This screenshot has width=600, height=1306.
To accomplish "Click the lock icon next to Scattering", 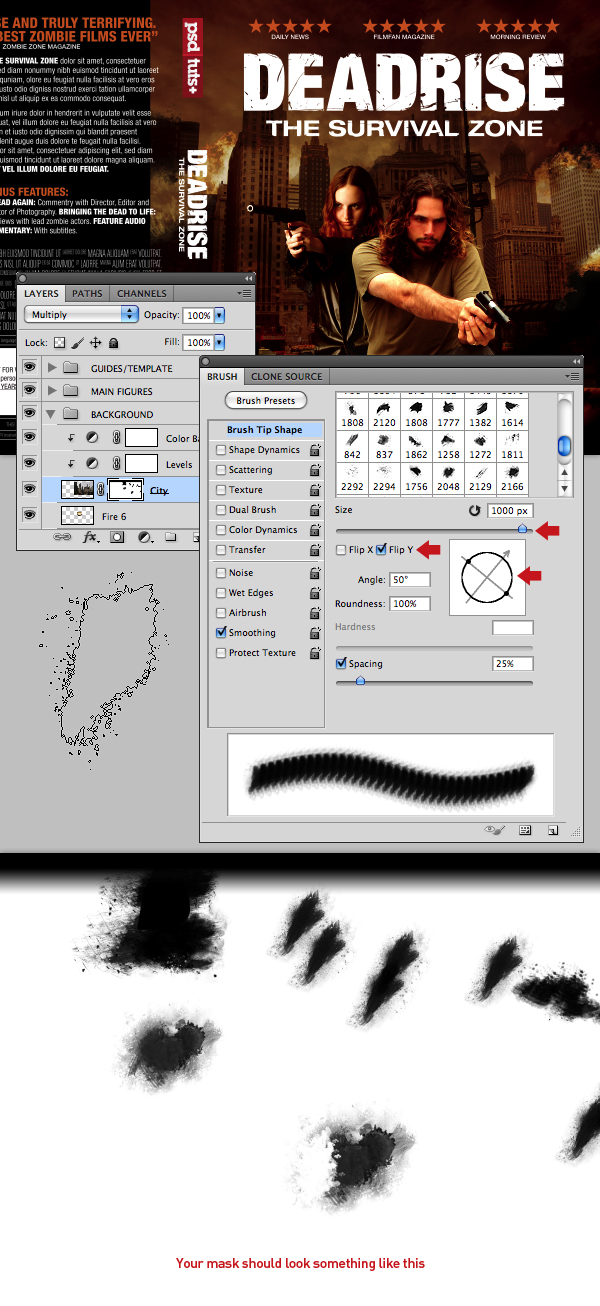I will tap(315, 470).
